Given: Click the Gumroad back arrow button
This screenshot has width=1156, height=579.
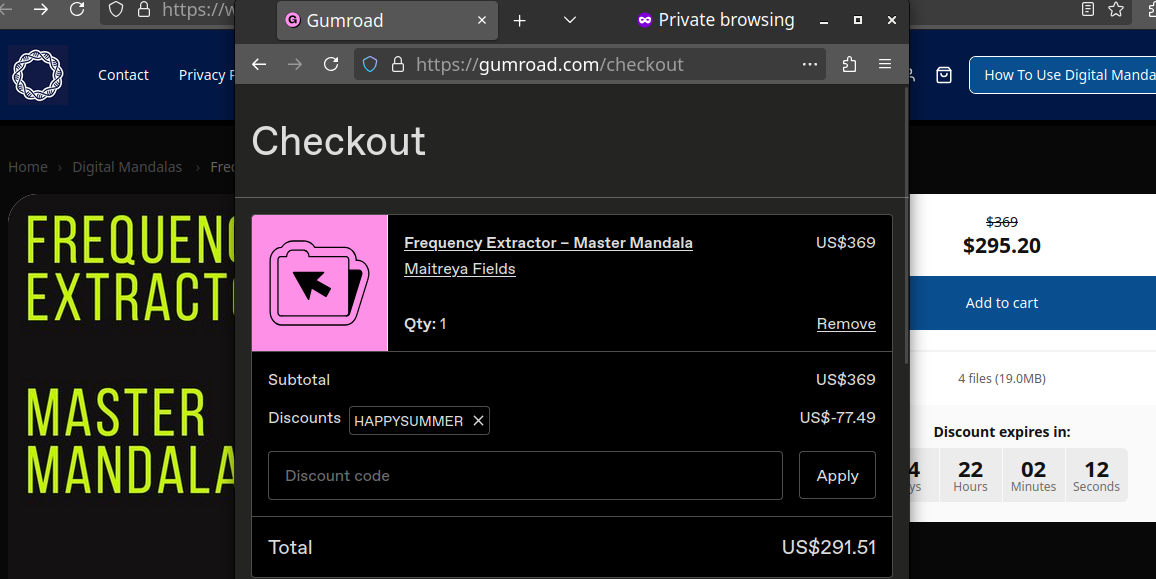Looking at the screenshot, I should 259,64.
